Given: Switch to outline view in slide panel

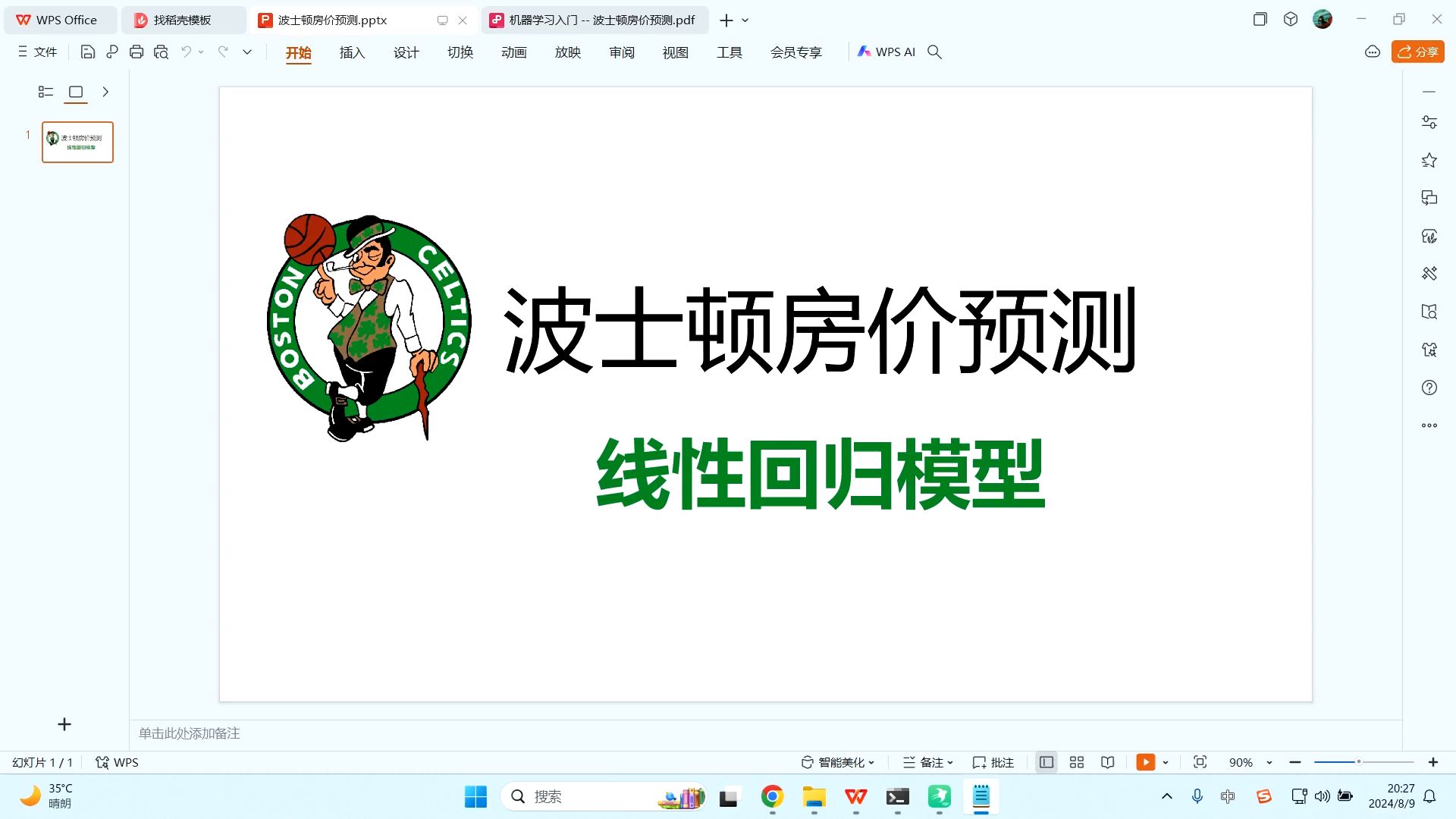Looking at the screenshot, I should point(45,92).
